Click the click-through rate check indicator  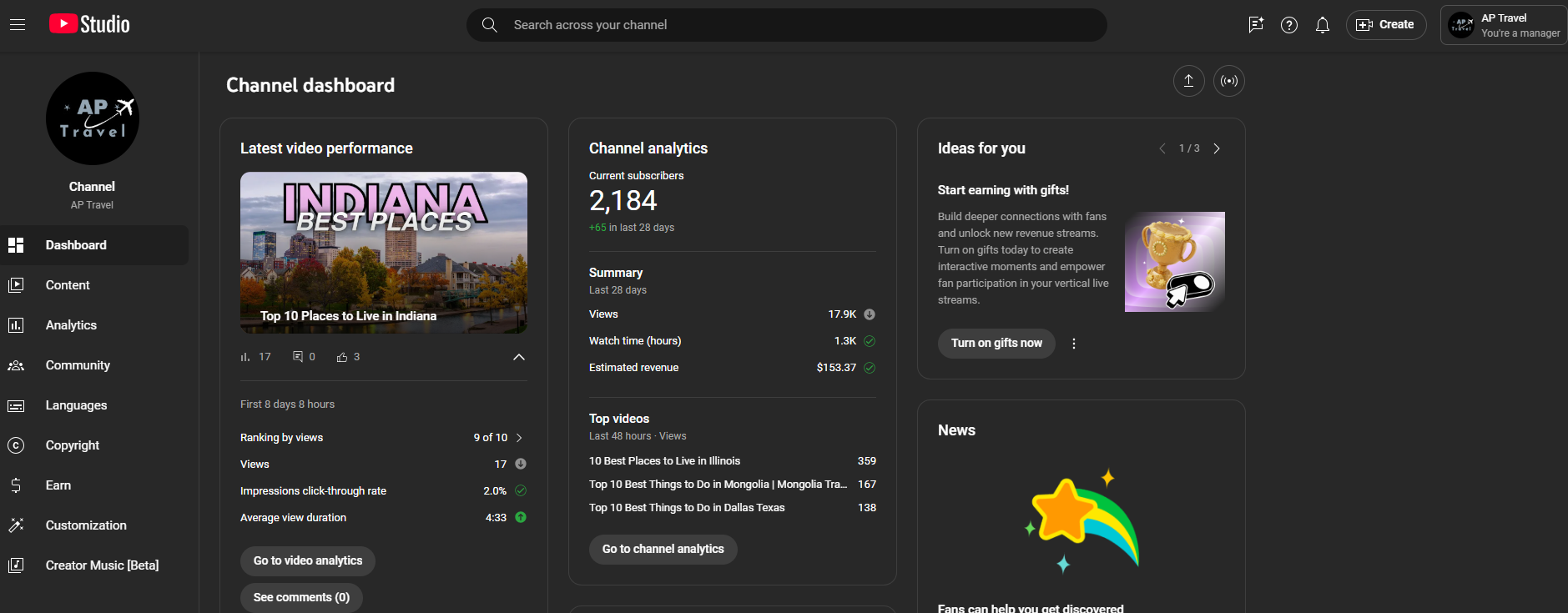click(x=521, y=490)
